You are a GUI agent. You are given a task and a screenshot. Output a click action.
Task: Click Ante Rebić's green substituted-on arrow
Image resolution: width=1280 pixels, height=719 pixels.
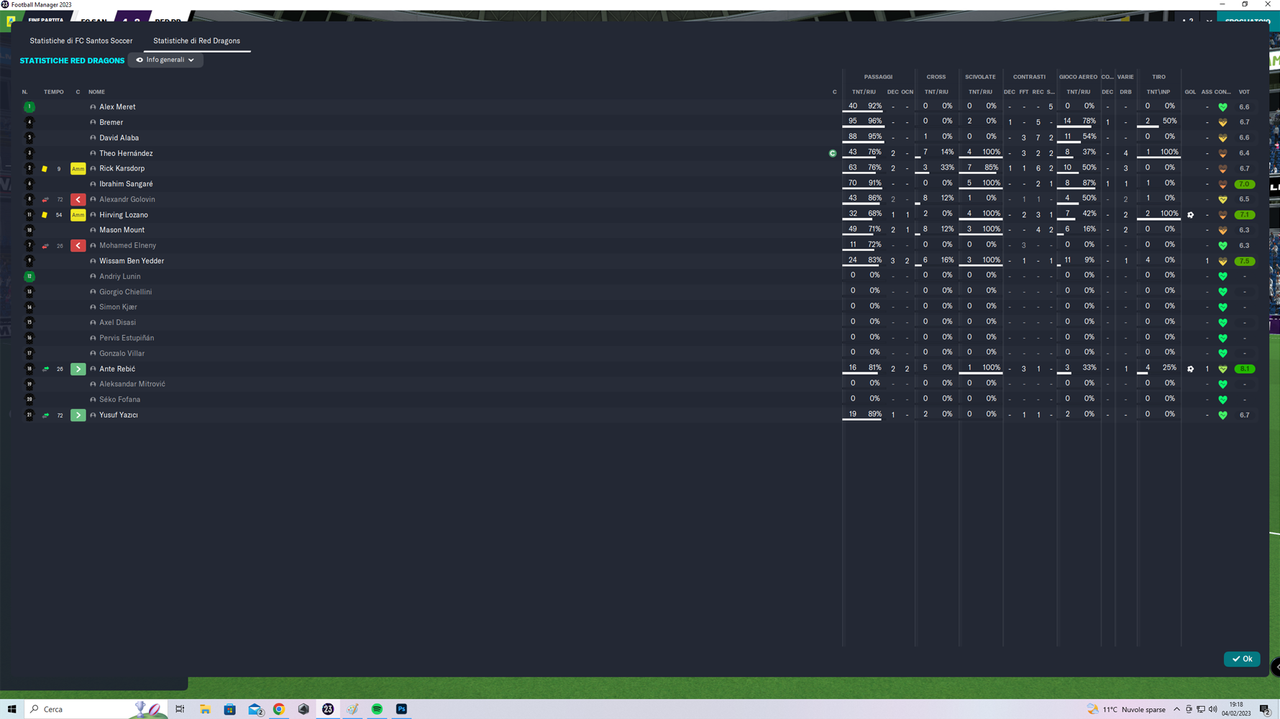click(x=78, y=369)
